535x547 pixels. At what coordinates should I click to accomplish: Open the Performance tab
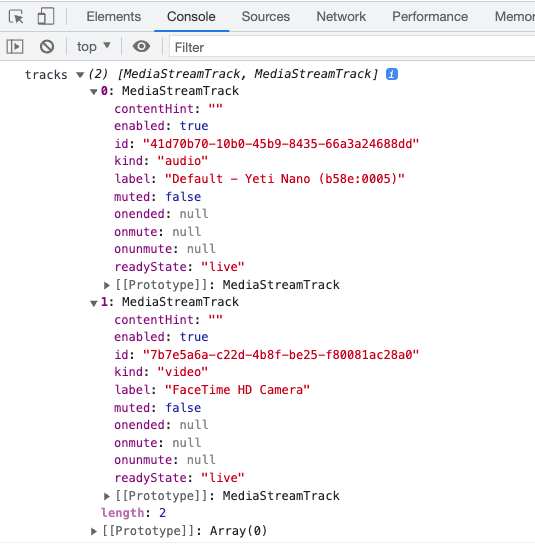coord(430,16)
